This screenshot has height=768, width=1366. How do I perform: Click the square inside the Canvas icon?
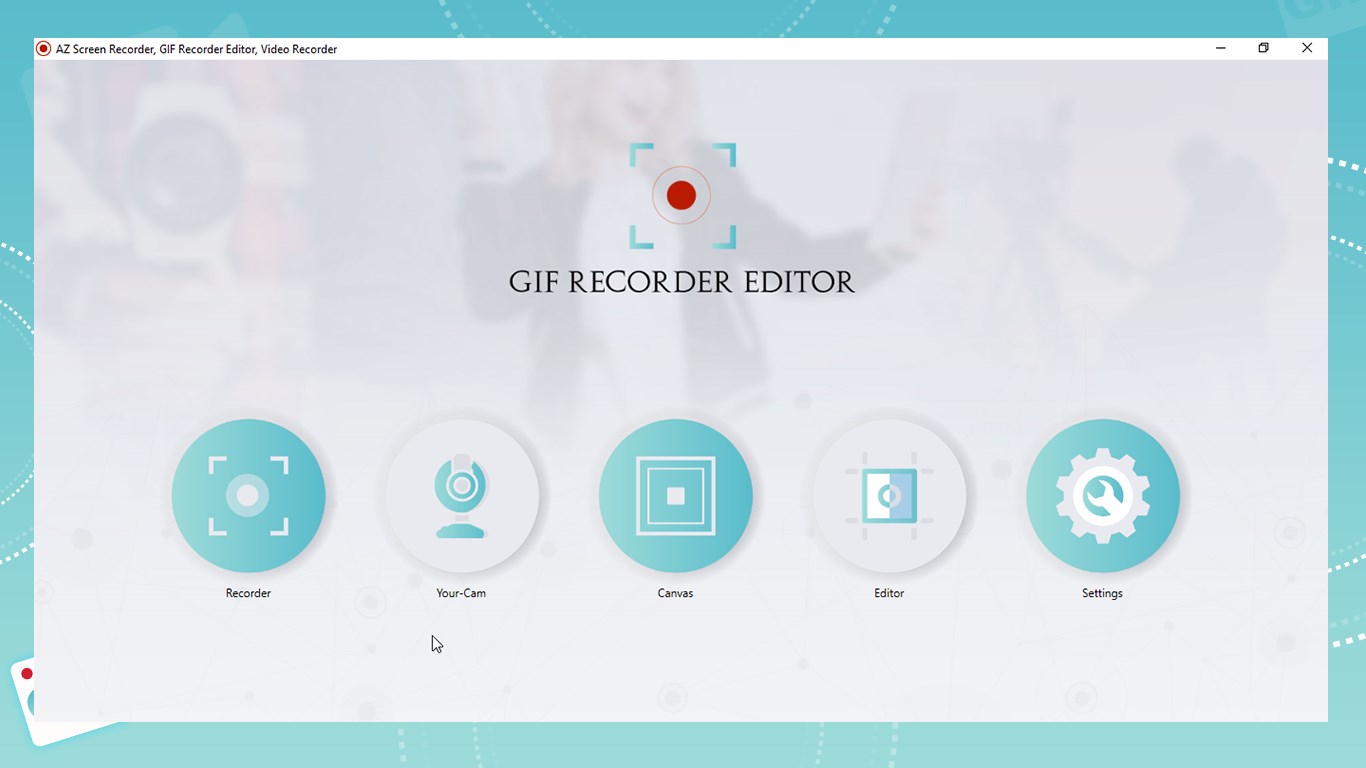tap(675, 495)
